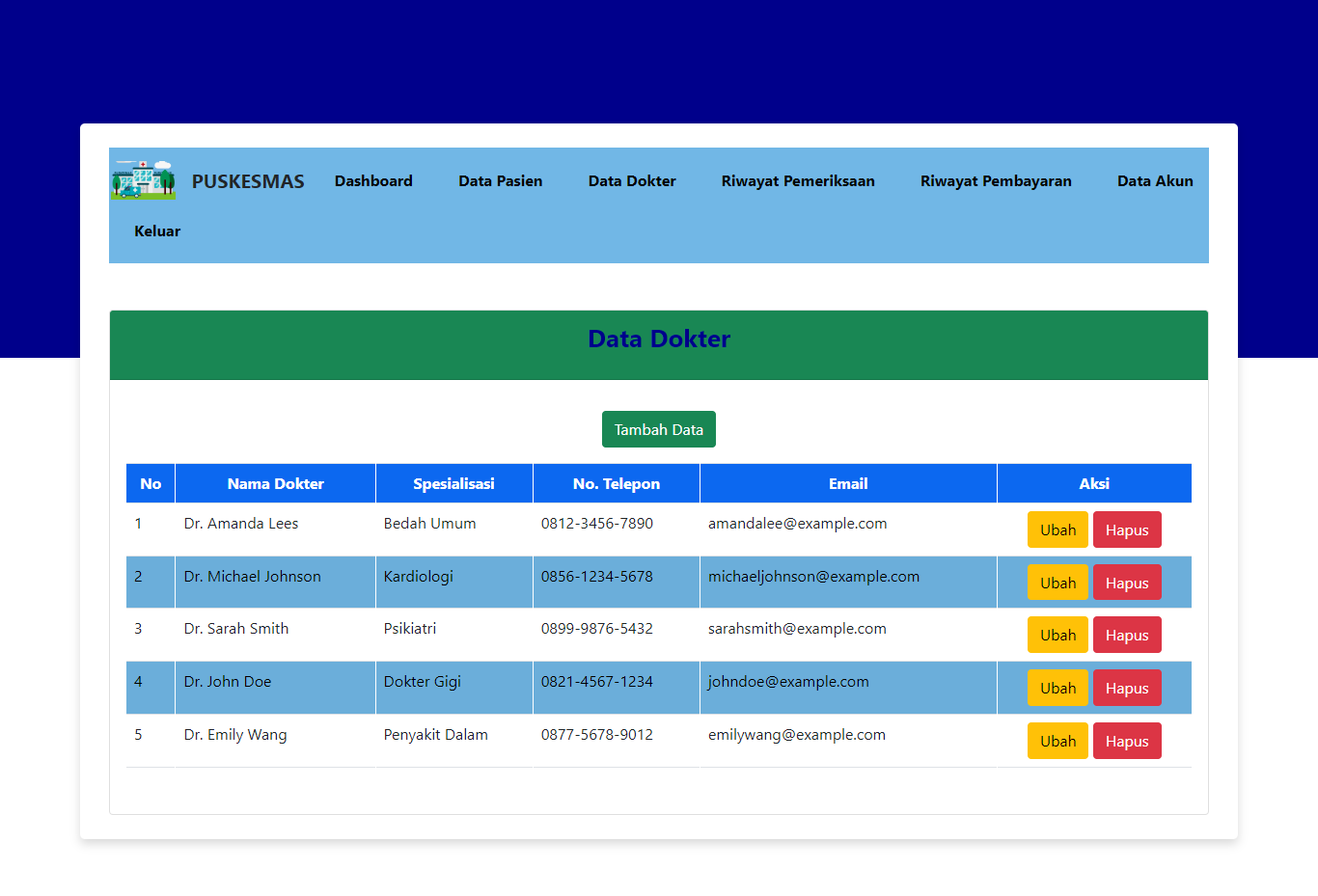This screenshot has width=1318, height=896.
Task: Click Ubah for Dr. John Doe
Action: (1057, 688)
